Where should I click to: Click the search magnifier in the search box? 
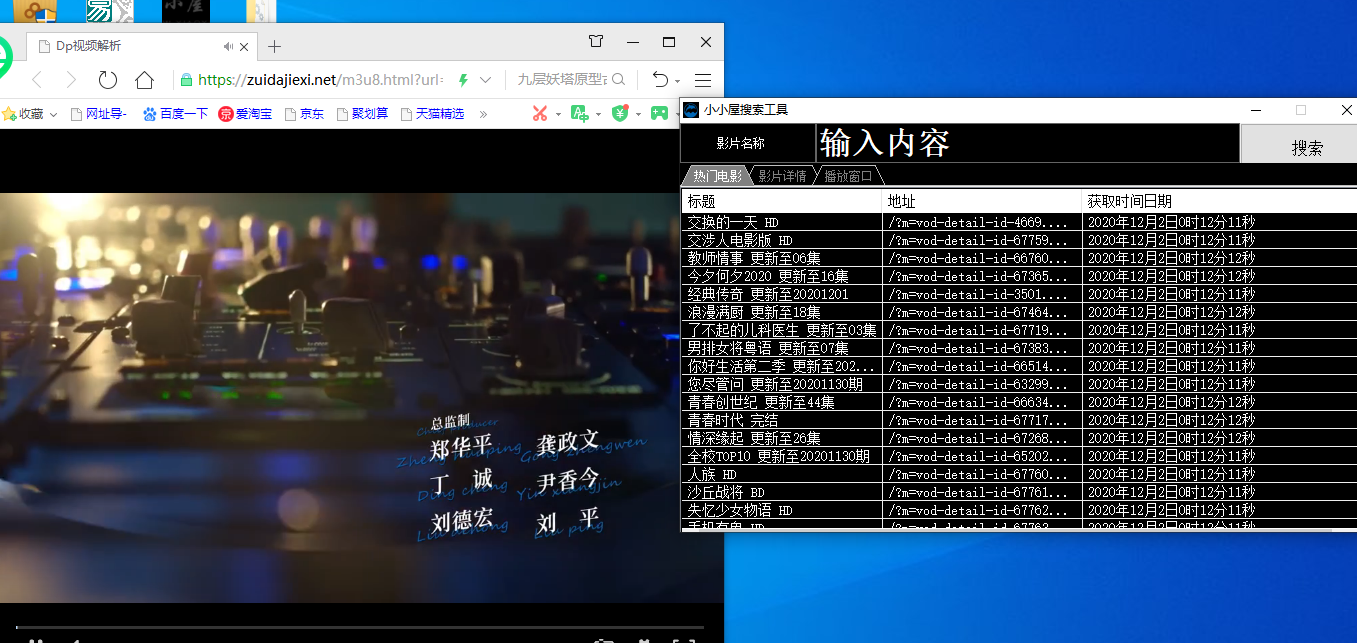617,79
